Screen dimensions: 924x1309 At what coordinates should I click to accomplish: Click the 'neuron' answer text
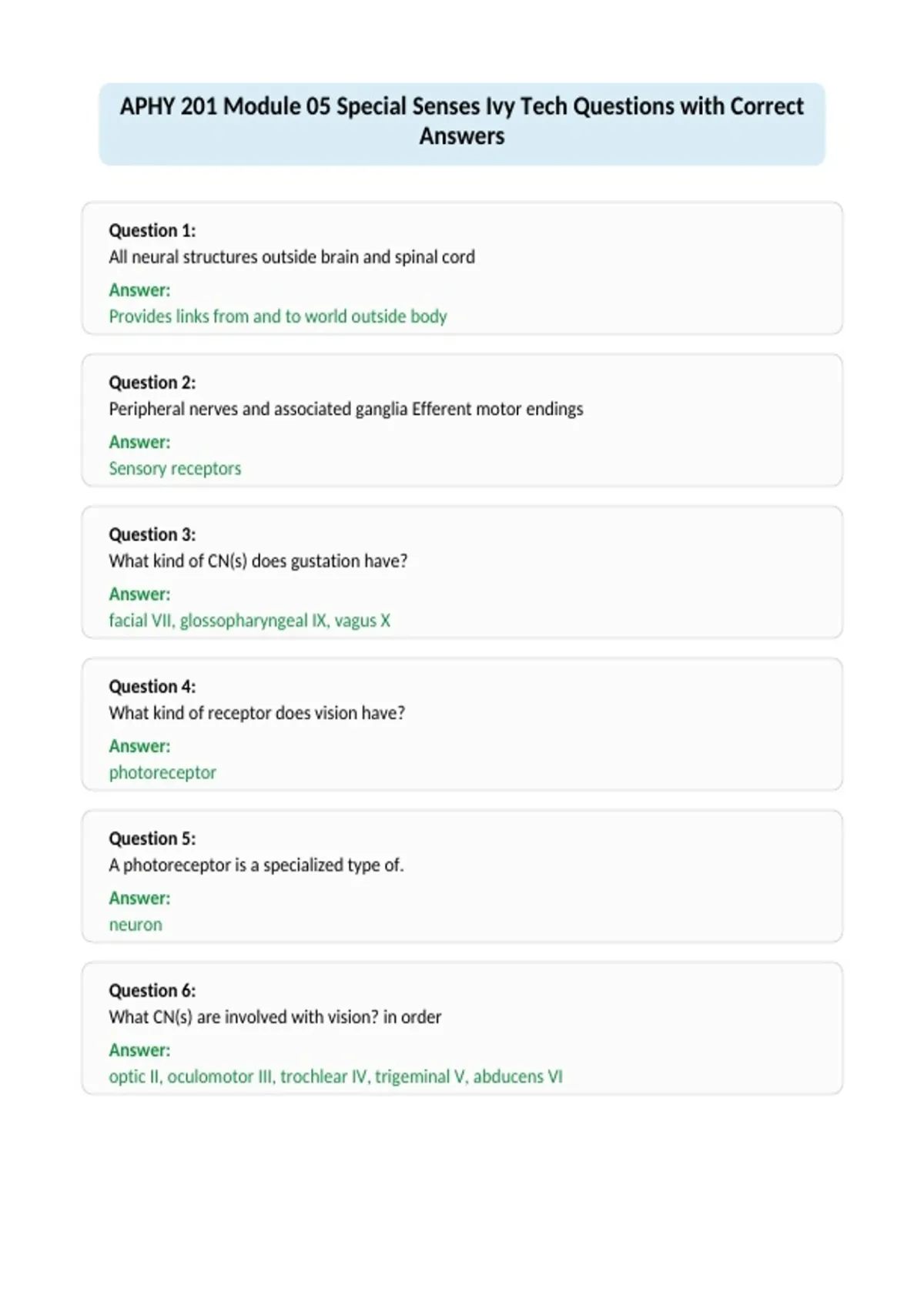pos(136,925)
